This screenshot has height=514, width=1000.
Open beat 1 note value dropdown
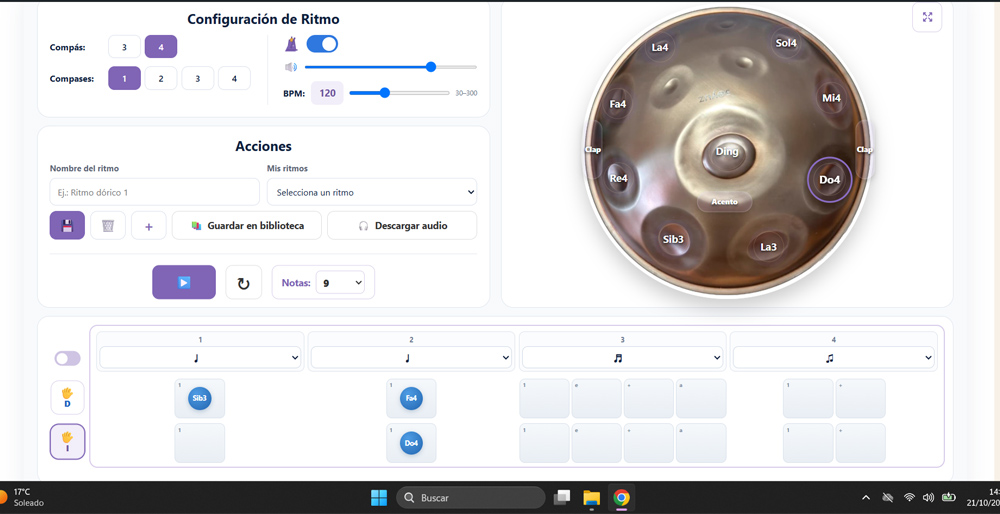click(x=200, y=358)
